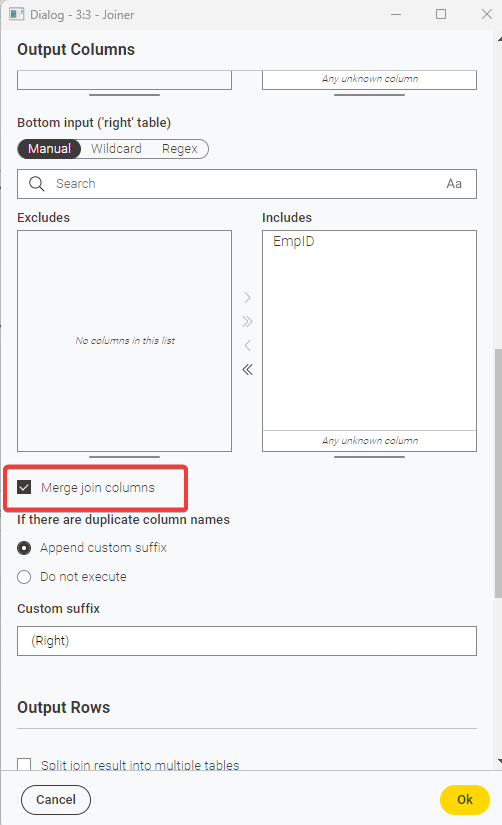Switch to Regex selection mode
The height and width of the screenshot is (825, 502).
click(x=179, y=149)
